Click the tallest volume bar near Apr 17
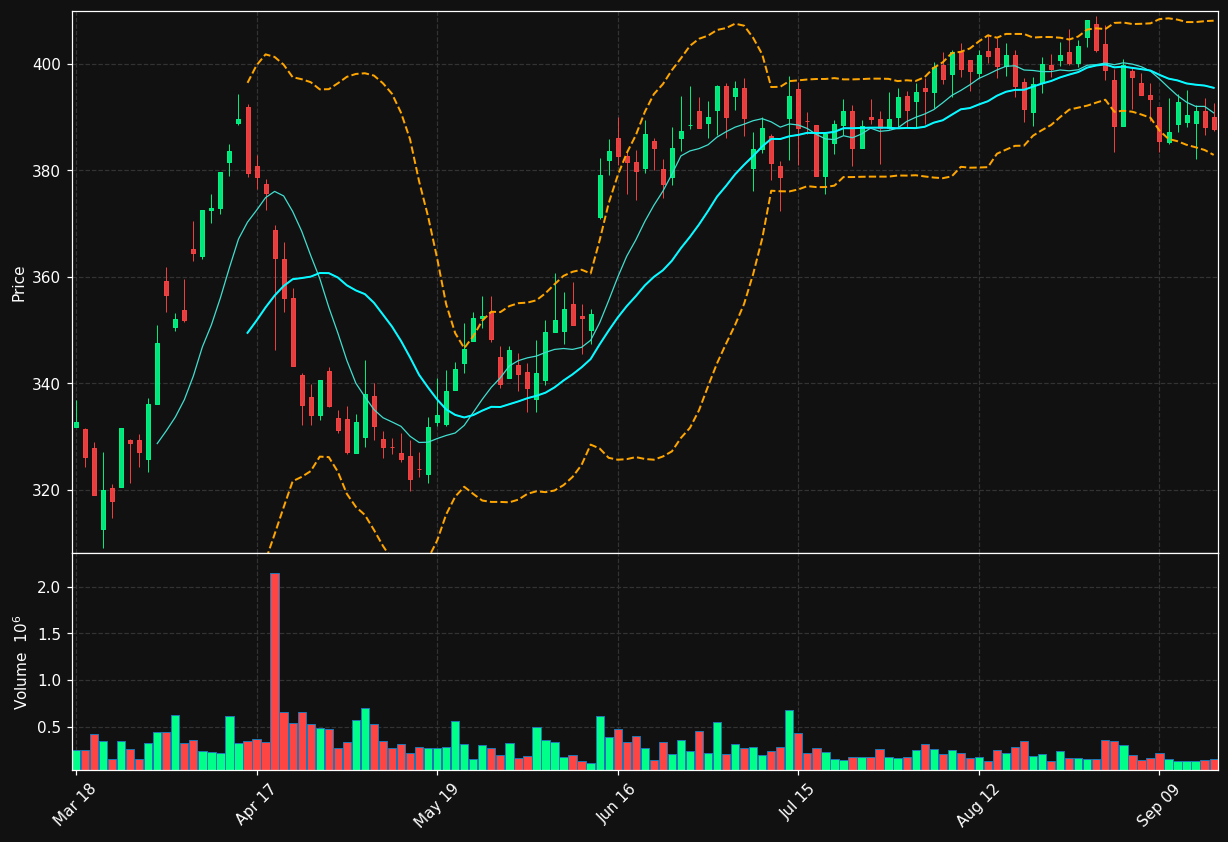1228x842 pixels. (275, 671)
